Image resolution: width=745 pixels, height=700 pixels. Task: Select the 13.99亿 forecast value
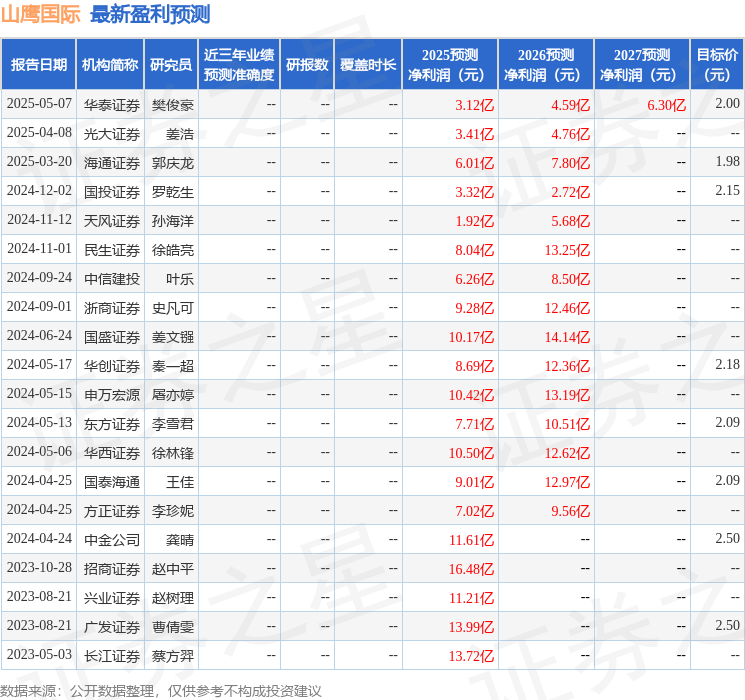tap(471, 627)
